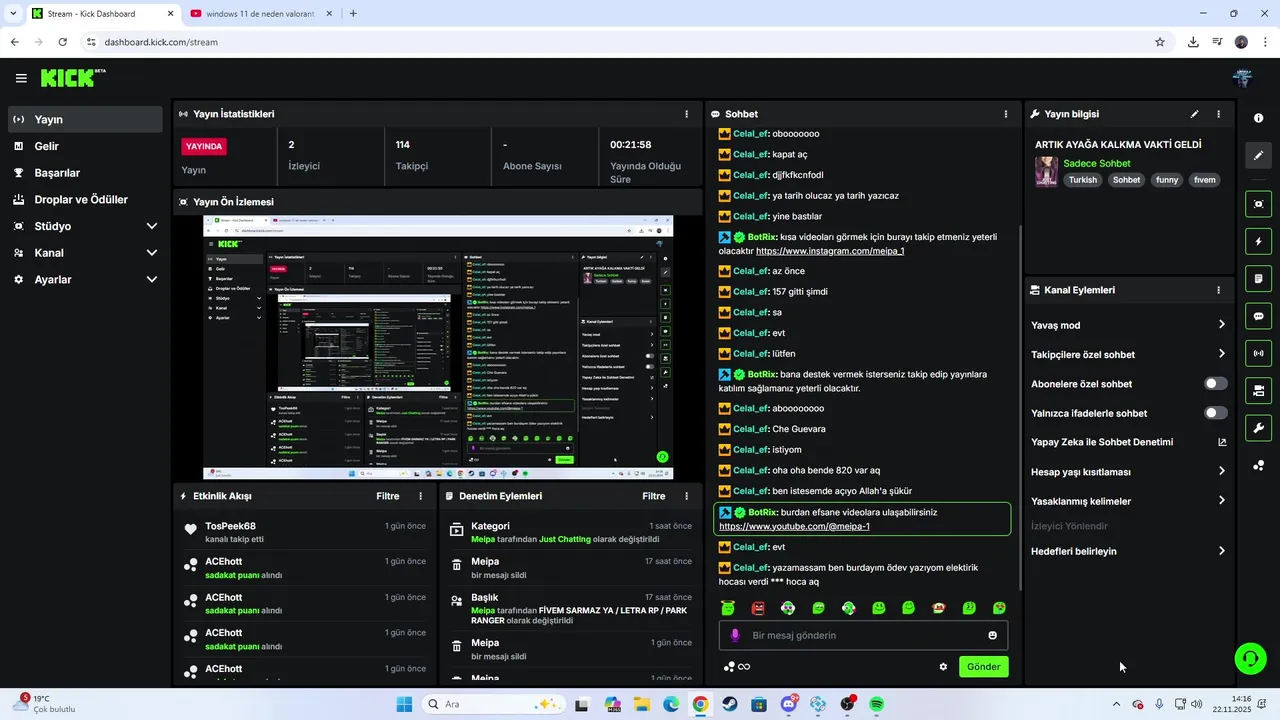Toggle the lightning bolt activity widget in right sidebar
The height and width of the screenshot is (720, 1280).
pyautogui.click(x=1258, y=241)
